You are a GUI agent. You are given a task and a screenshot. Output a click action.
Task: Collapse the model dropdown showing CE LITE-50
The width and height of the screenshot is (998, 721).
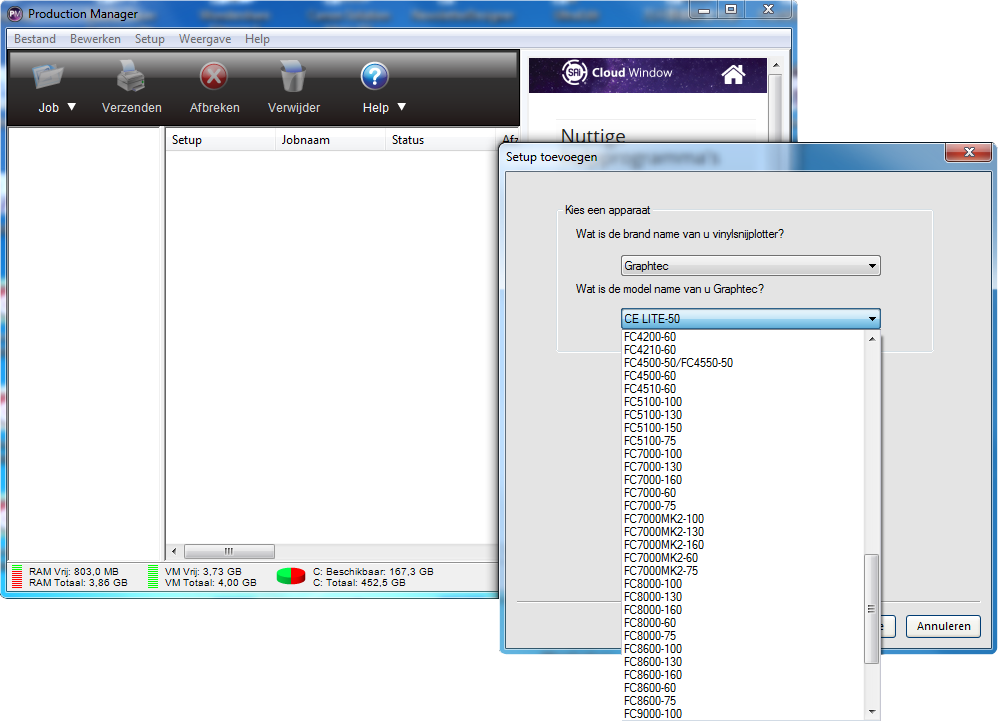(750, 318)
